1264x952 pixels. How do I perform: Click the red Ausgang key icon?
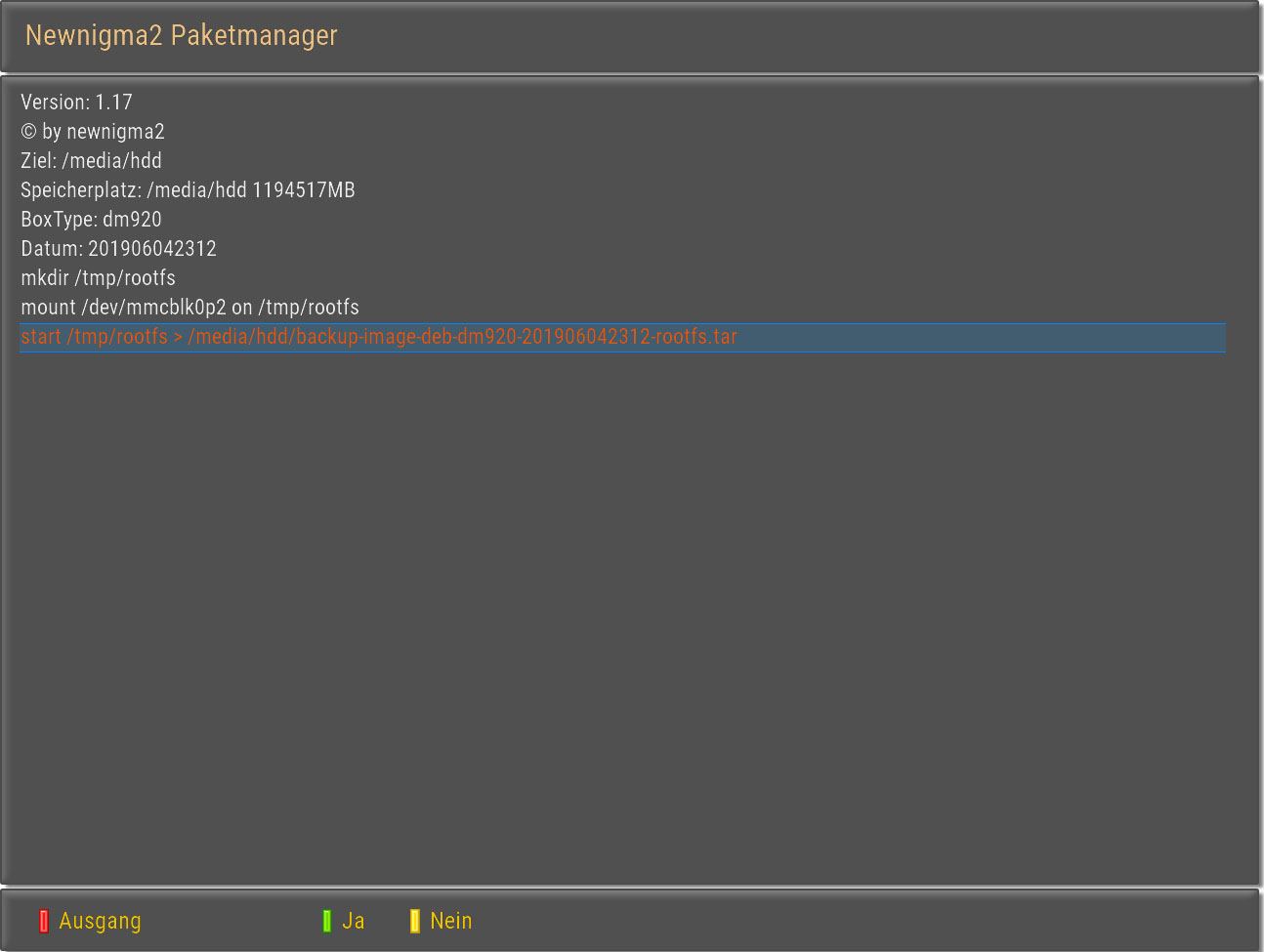click(x=43, y=921)
